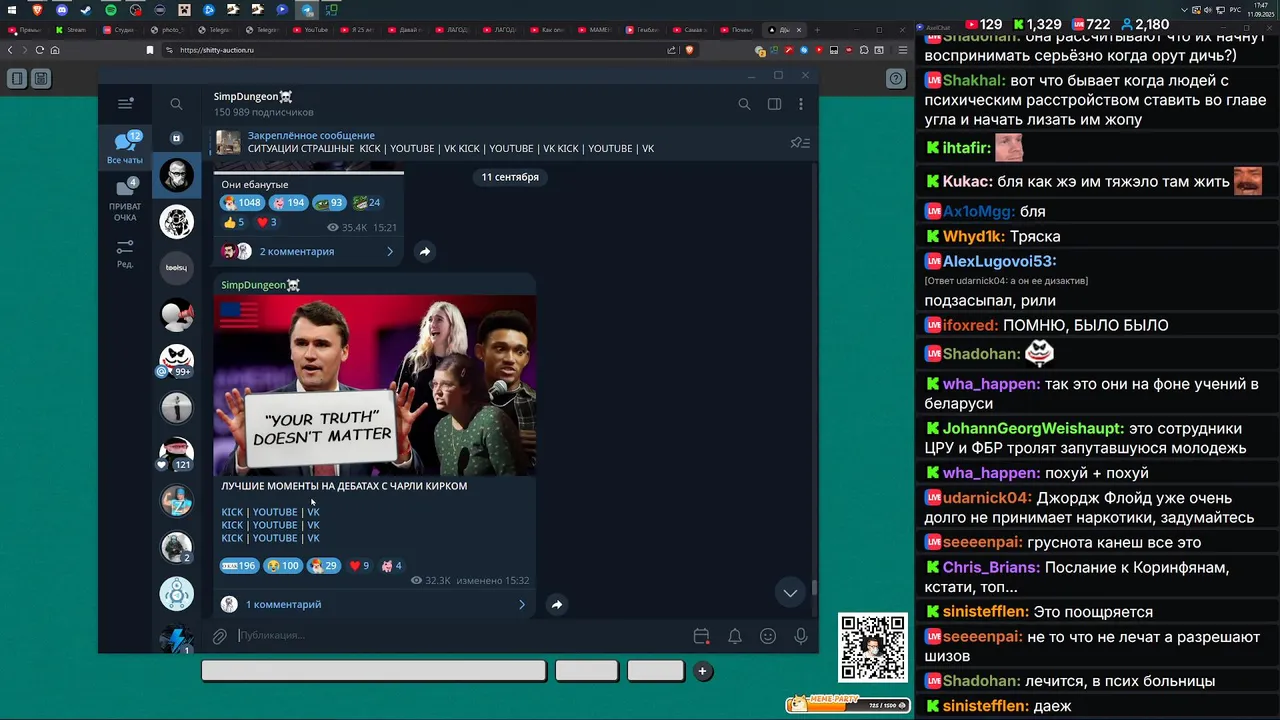Click the Meme Party progress bar
Image resolution: width=1280 pixels, height=720 pixels.
point(848,704)
